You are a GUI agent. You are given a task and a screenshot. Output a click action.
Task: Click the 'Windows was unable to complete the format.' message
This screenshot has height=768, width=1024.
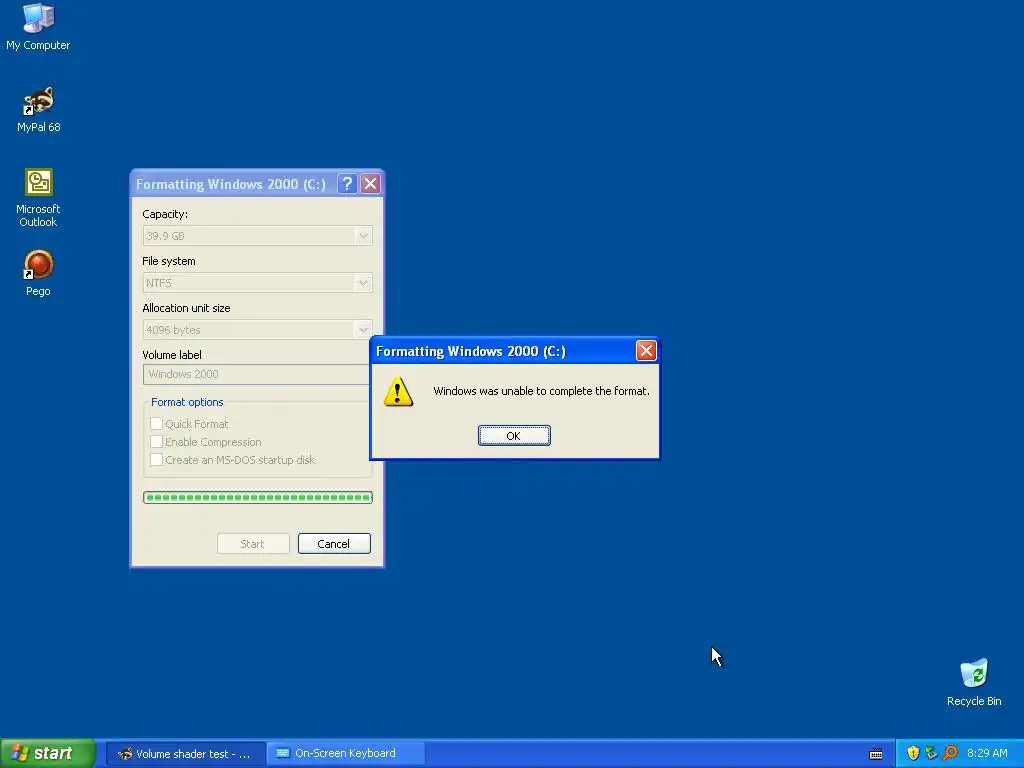[x=541, y=391]
